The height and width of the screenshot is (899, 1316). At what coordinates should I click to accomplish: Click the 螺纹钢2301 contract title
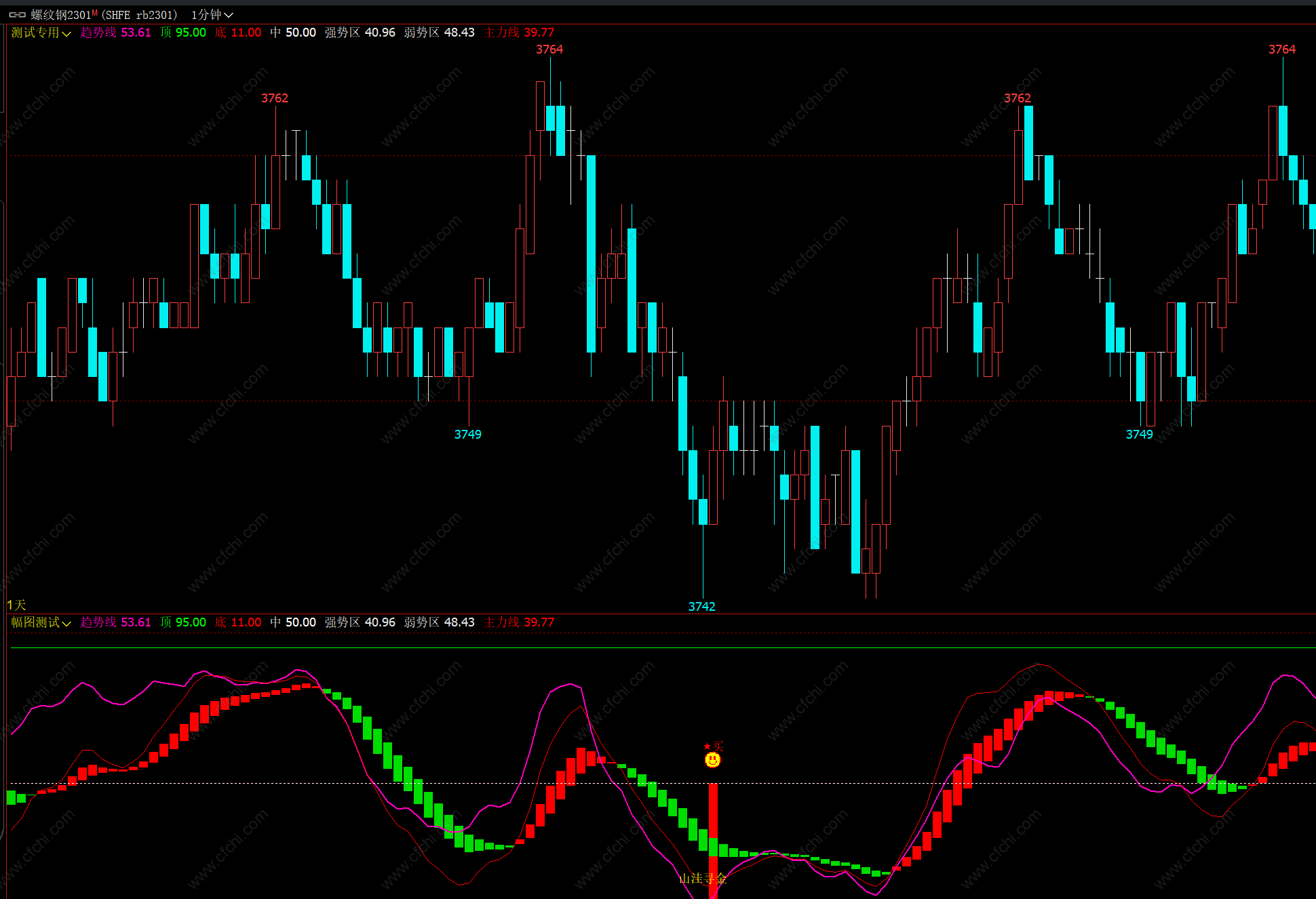(61, 15)
